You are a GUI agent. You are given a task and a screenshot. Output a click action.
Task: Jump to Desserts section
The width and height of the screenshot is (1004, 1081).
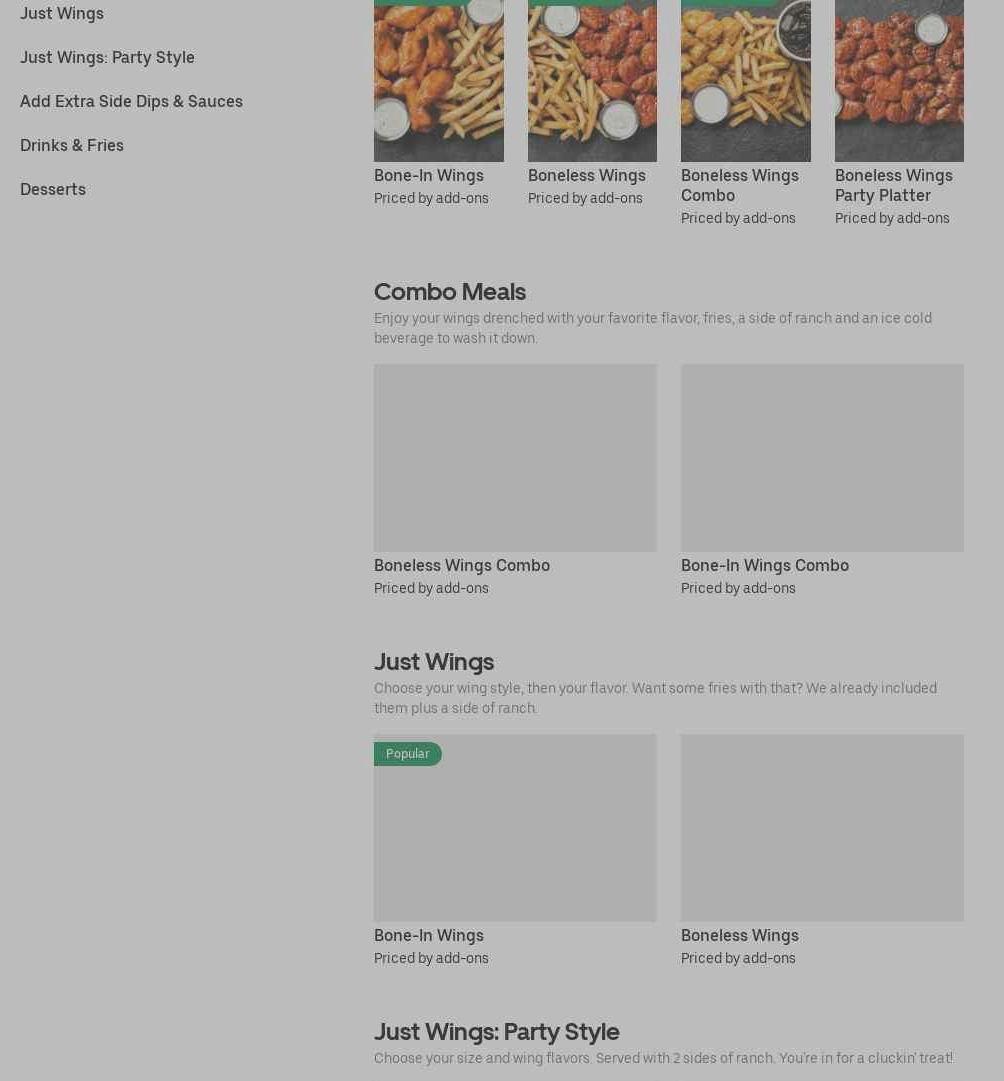click(x=53, y=190)
